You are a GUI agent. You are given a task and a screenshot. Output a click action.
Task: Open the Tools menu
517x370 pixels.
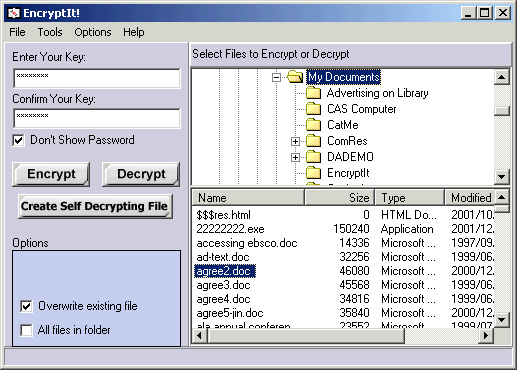[x=50, y=32]
